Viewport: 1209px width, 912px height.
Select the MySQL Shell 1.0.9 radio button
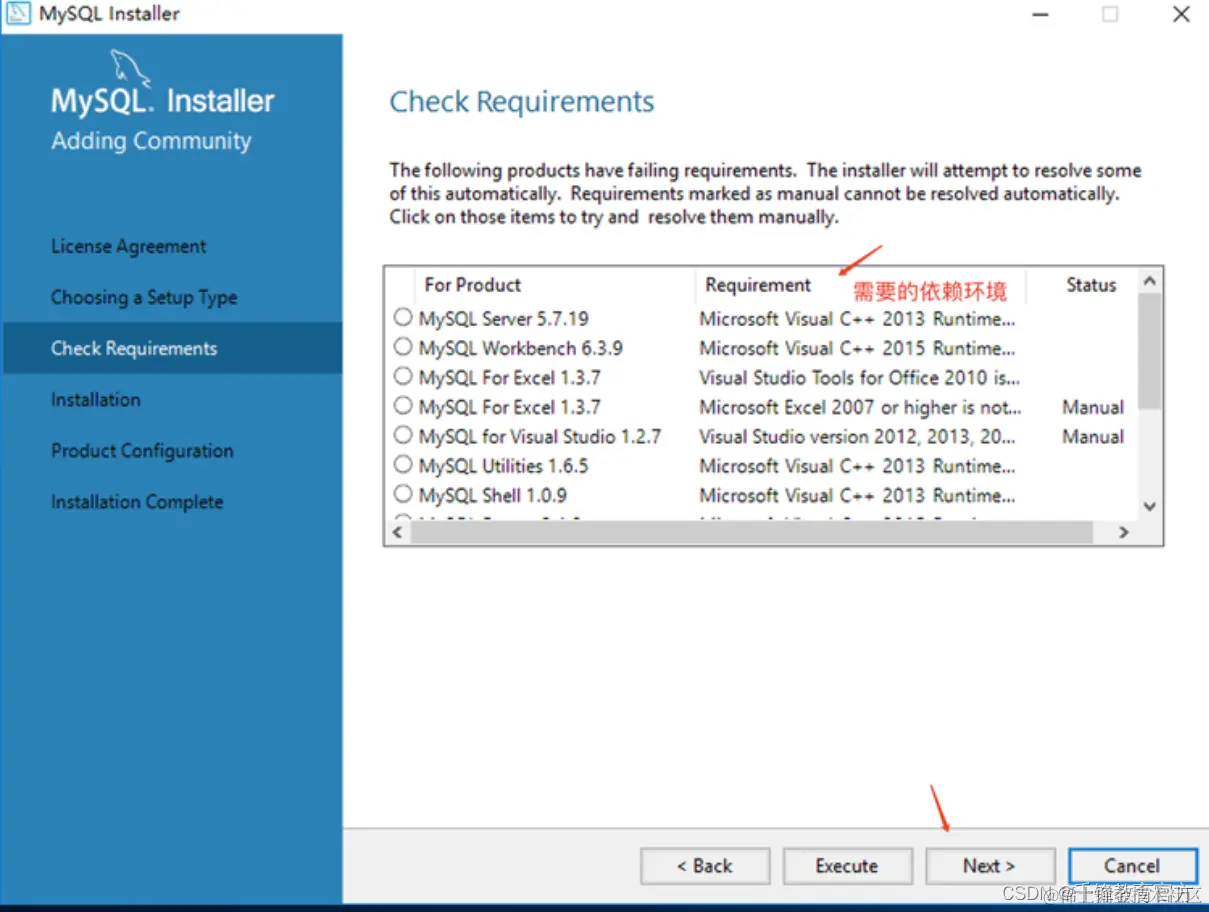[x=402, y=494]
